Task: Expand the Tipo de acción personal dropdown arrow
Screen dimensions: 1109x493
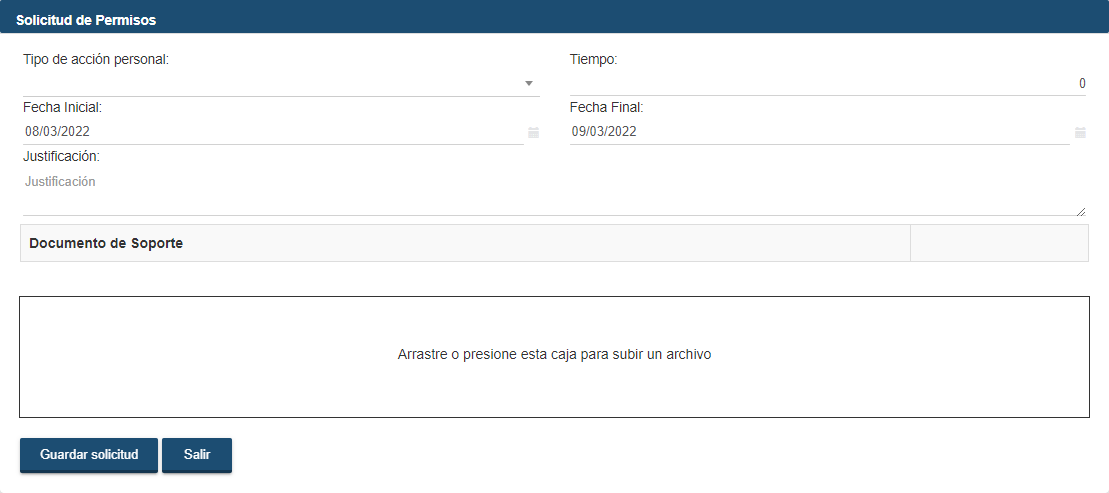Action: 529,83
